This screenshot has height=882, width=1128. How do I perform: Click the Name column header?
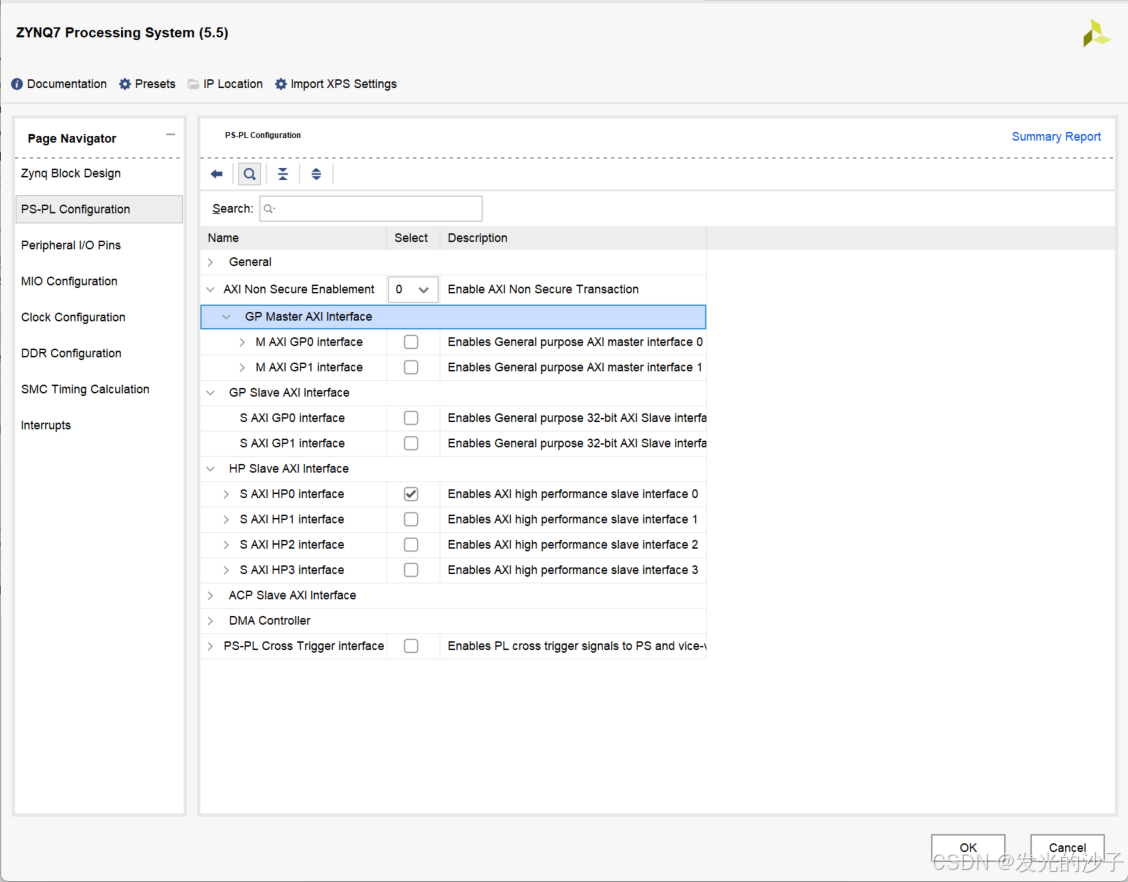point(294,238)
